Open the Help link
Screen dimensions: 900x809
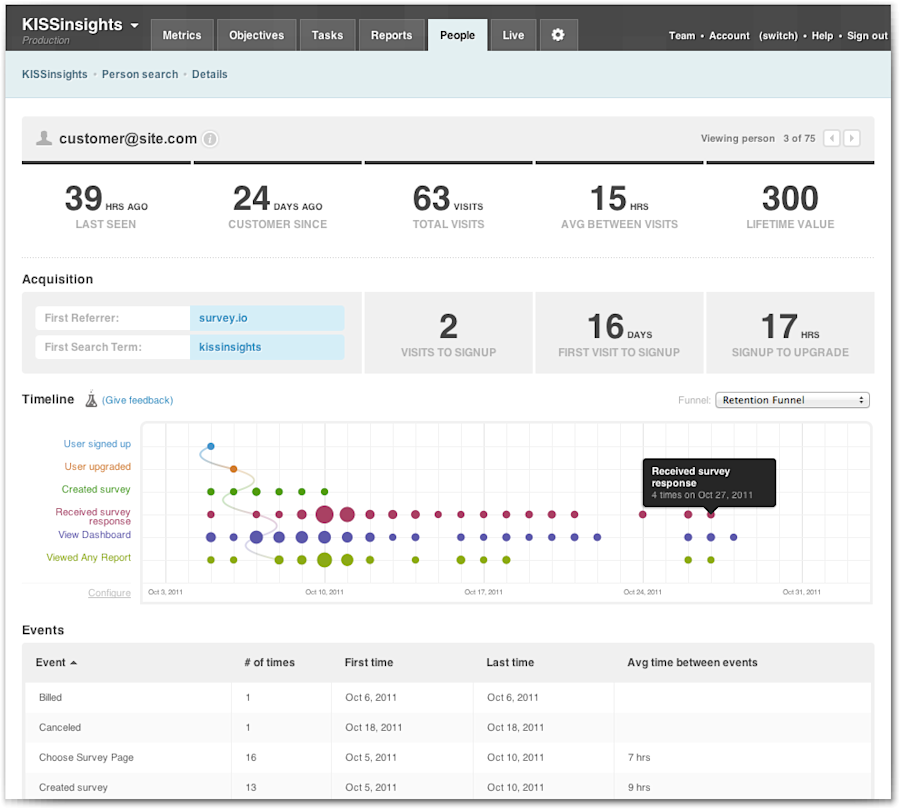(822, 36)
